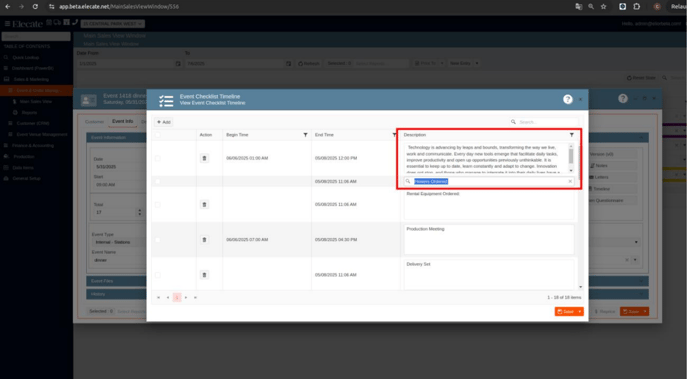Click scroll-down arrow of checklist grid
The width and height of the screenshot is (688, 379).
[x=580, y=287]
